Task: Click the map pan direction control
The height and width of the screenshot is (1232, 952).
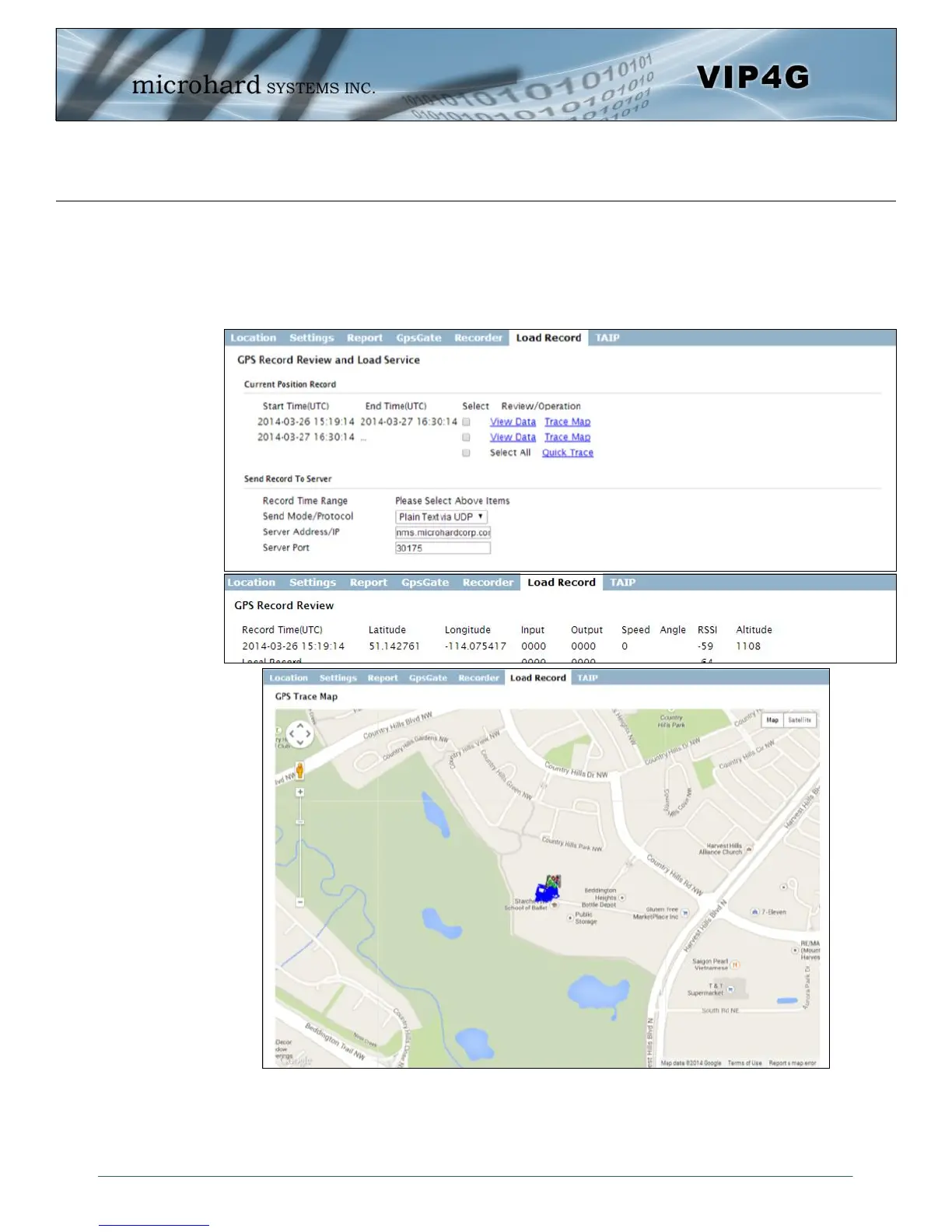Action: point(299,733)
